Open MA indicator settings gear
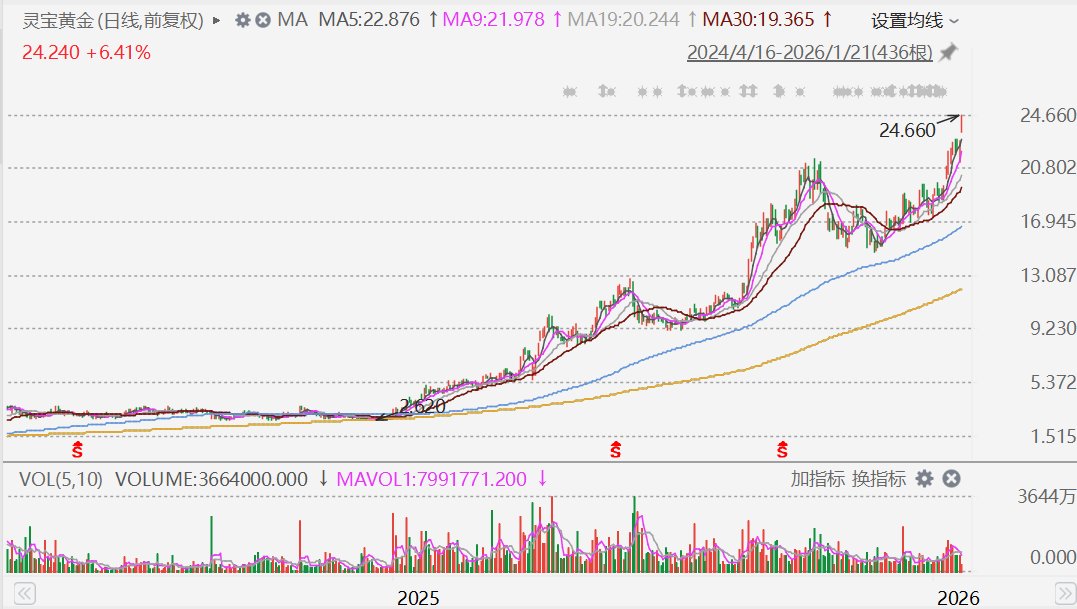Image resolution: width=1077 pixels, height=609 pixels. pos(242,20)
